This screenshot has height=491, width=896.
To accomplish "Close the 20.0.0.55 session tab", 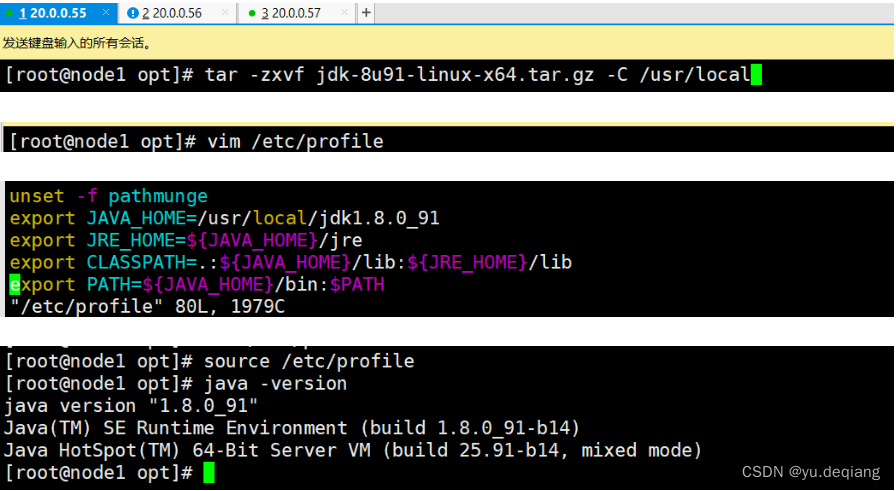I will (106, 12).
